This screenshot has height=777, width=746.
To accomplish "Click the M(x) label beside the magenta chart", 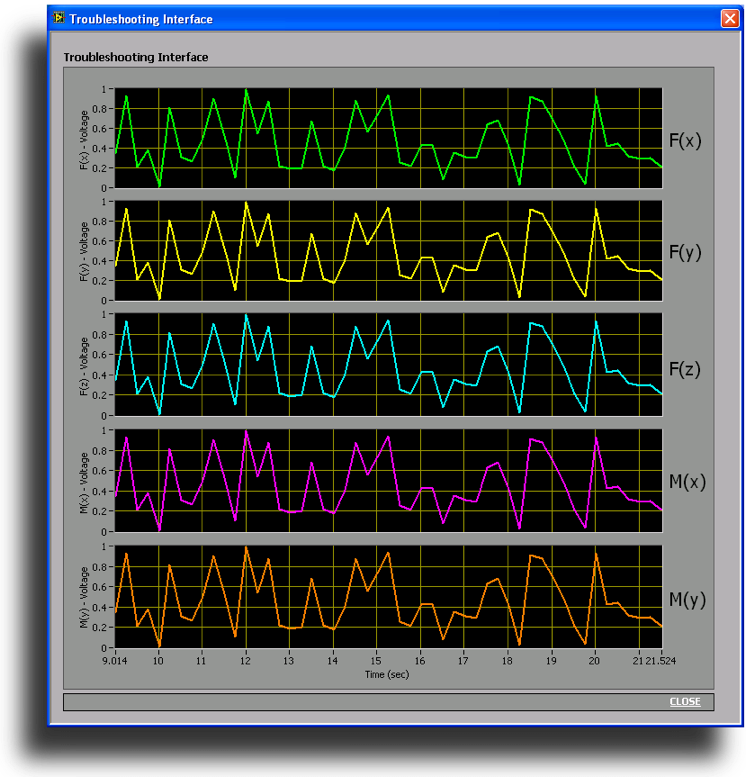I will 687,482.
